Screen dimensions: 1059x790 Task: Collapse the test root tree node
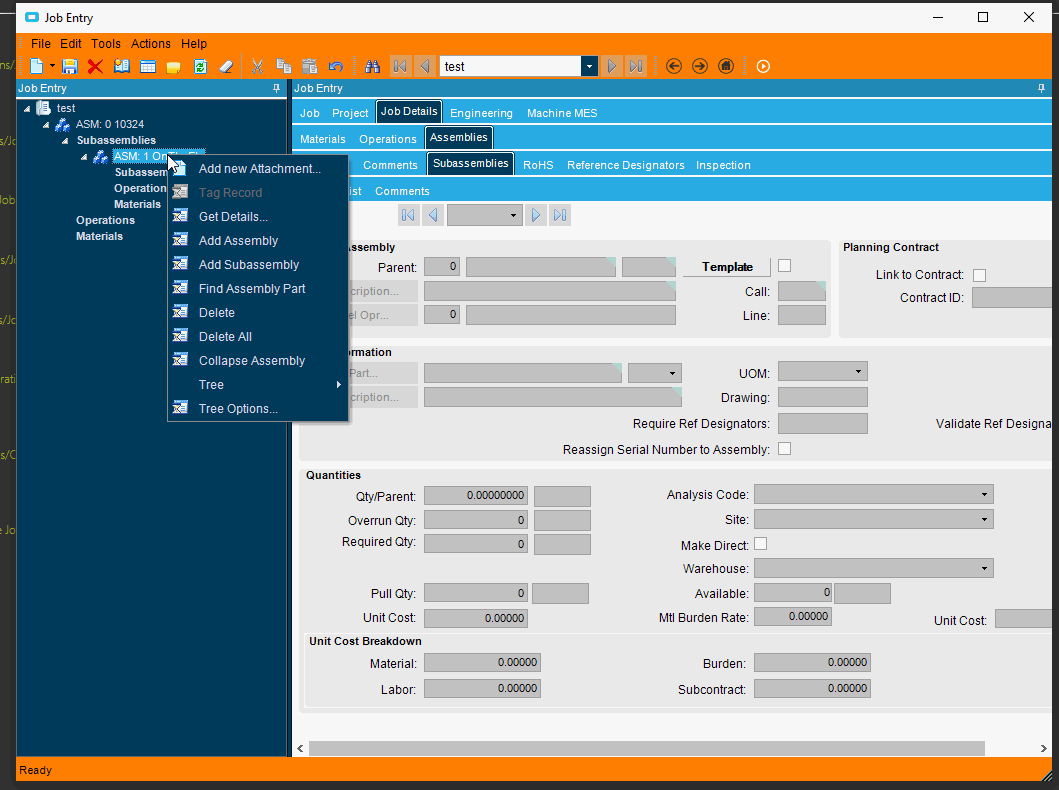(27, 109)
